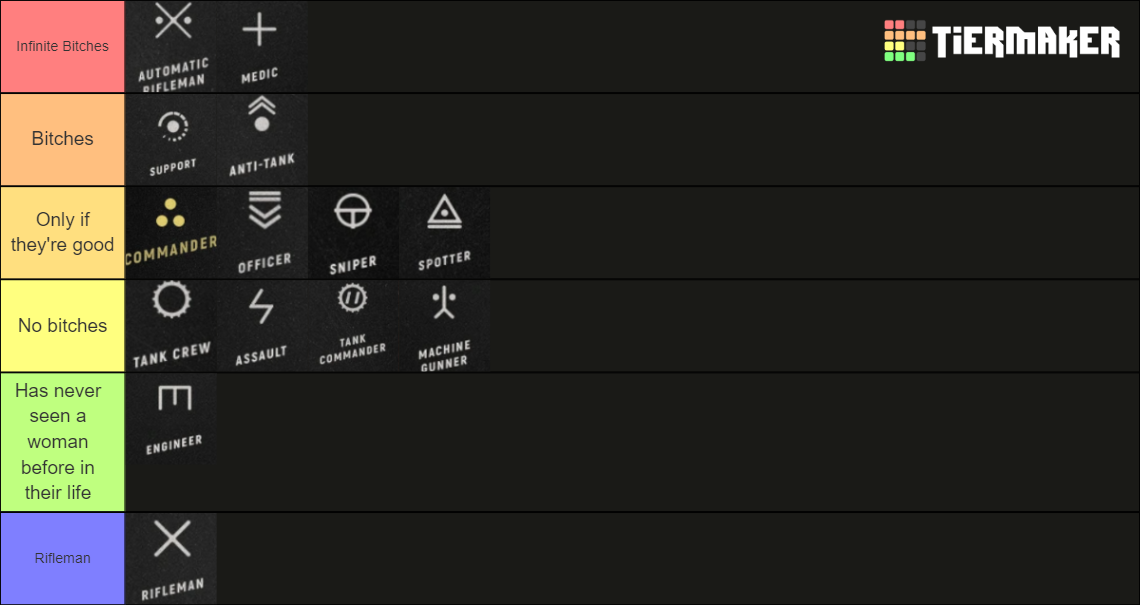Select the Assault class icon
Screen dimensions: 1140x605
[x=262, y=324]
